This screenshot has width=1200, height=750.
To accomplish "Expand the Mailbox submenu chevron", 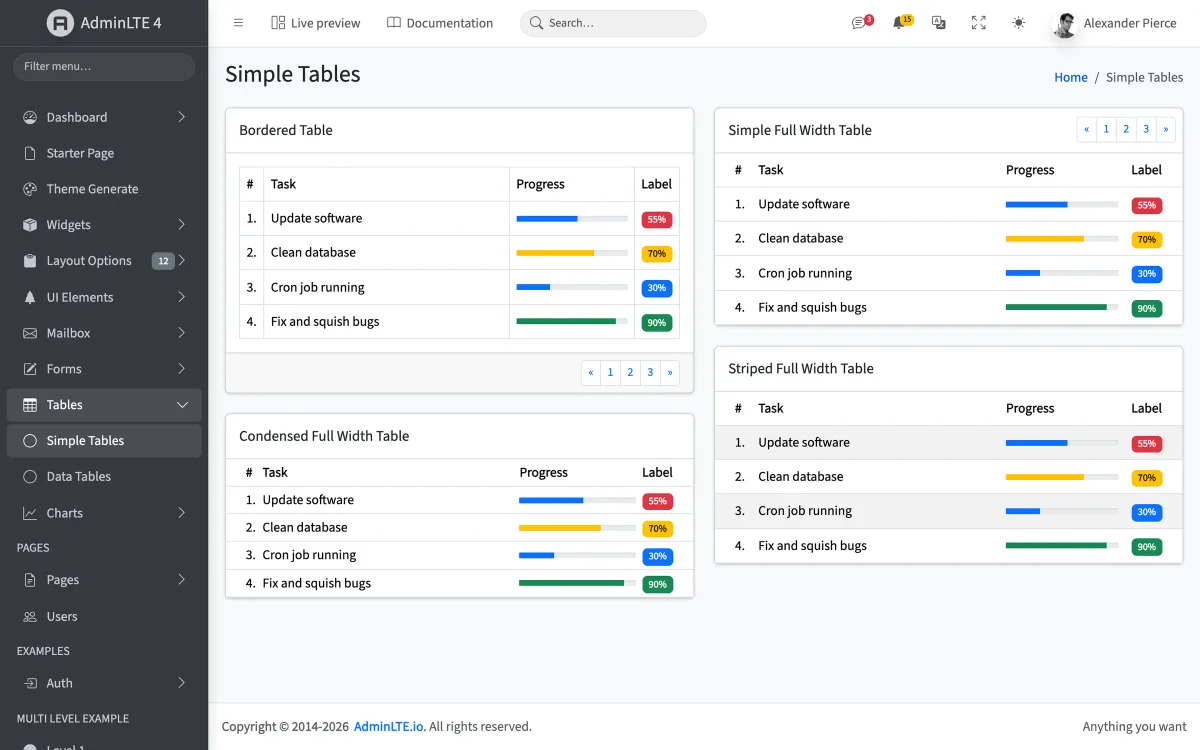I will pyautogui.click(x=182, y=333).
